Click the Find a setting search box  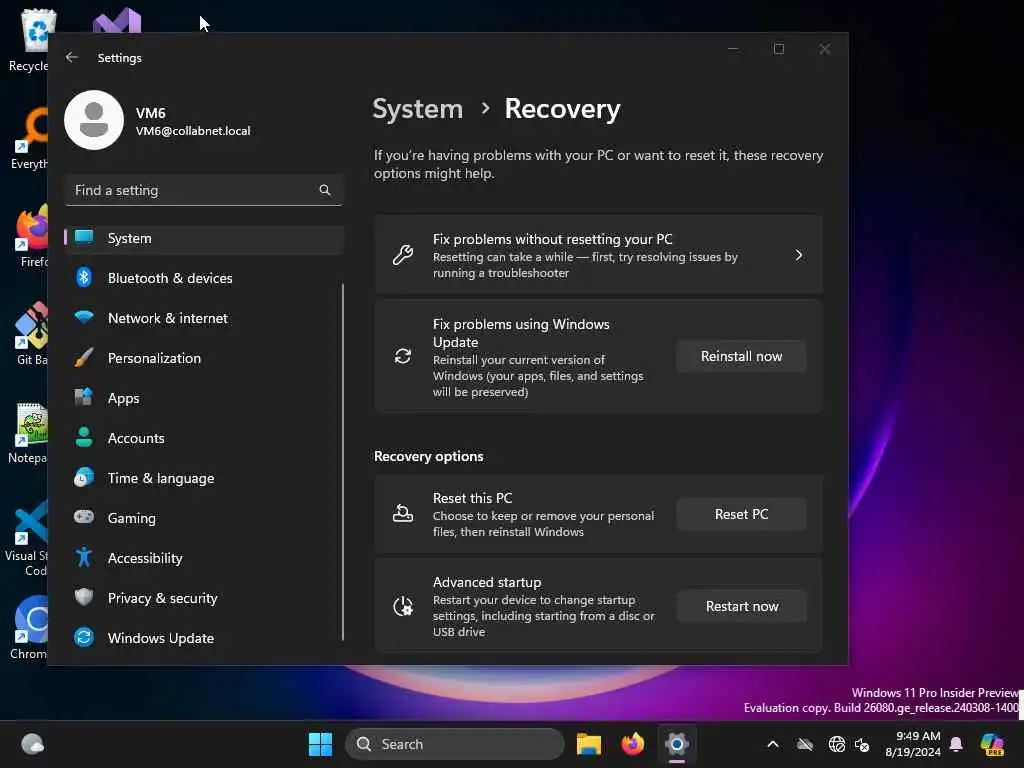204,190
